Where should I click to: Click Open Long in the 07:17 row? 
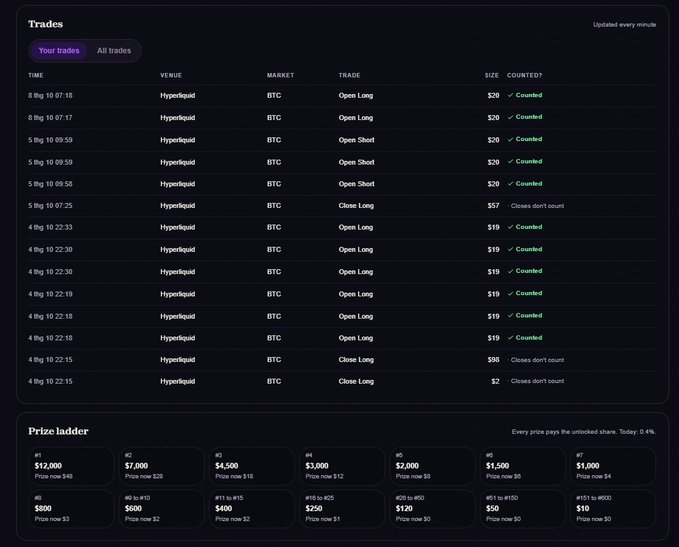[356, 118]
